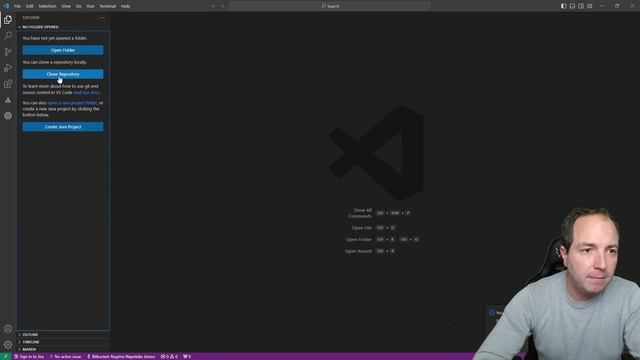The image size is (640, 360).
Task: Open the Source Control view icon
Action: point(8,52)
